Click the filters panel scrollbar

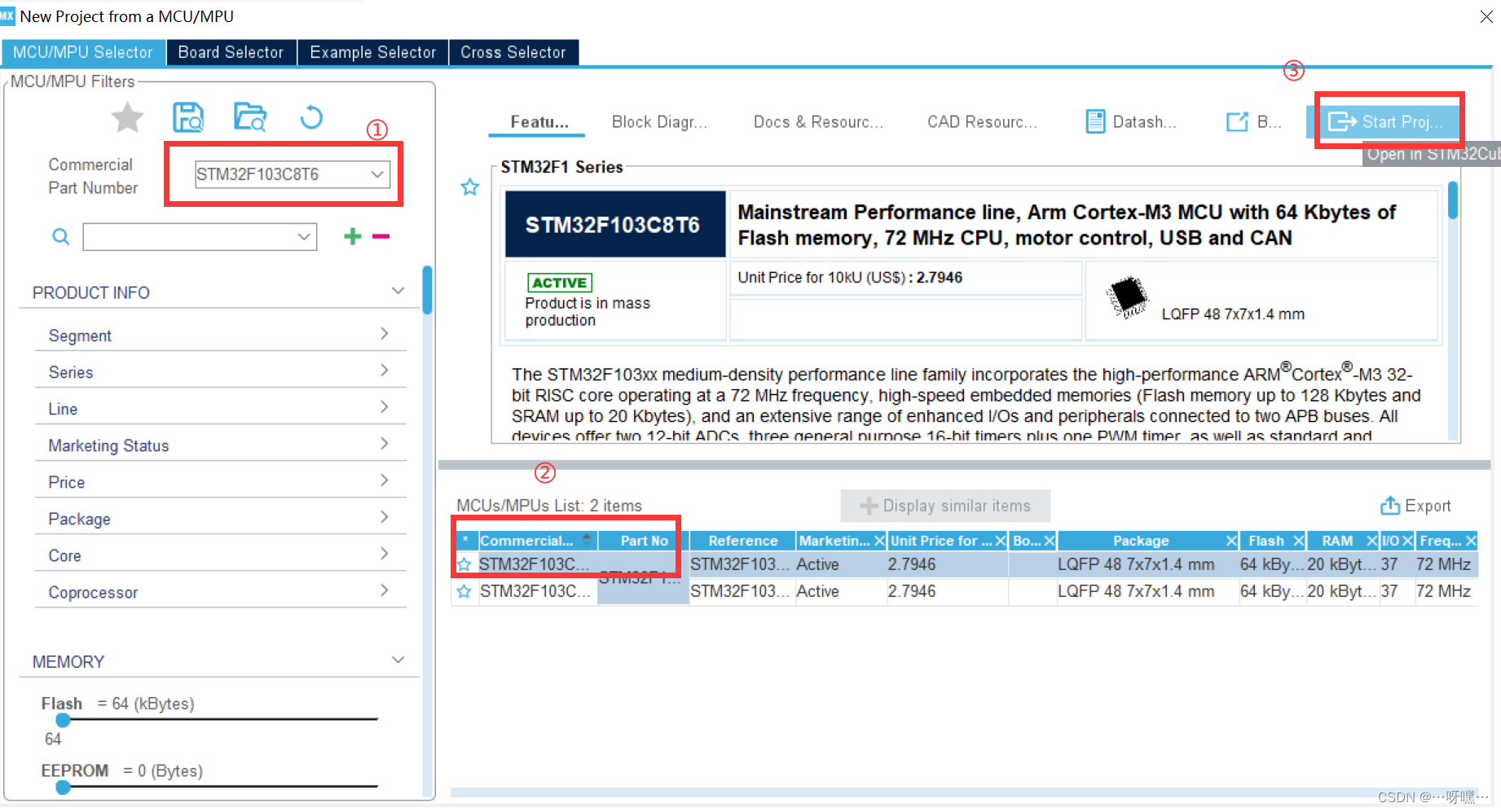click(427, 290)
